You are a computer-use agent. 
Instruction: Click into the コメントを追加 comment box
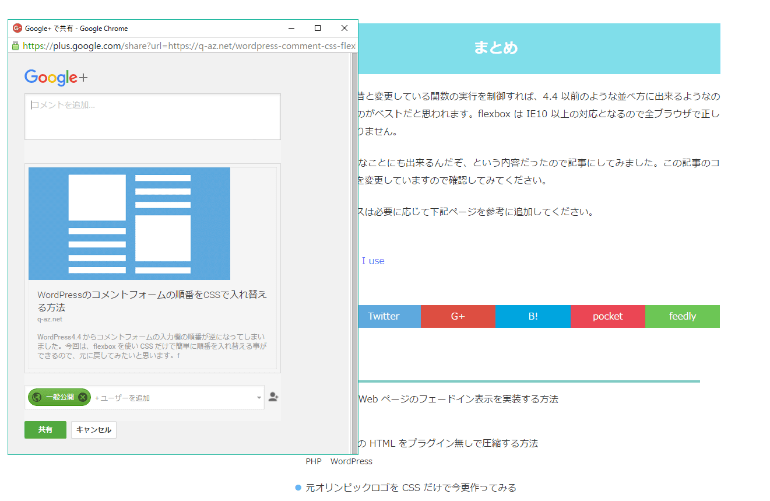click(x=152, y=116)
